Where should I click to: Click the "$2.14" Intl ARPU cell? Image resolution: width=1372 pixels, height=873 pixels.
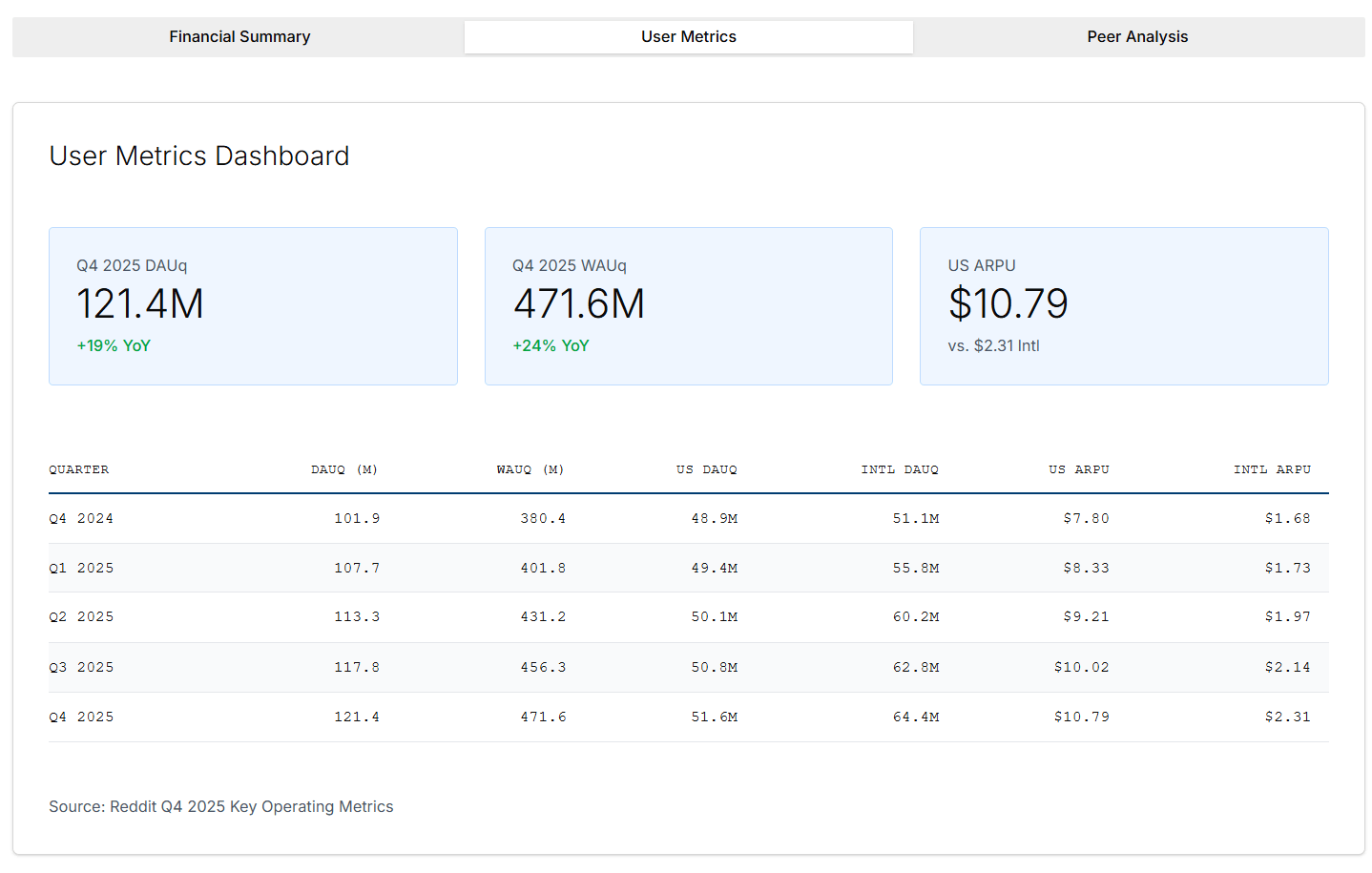pos(1288,668)
